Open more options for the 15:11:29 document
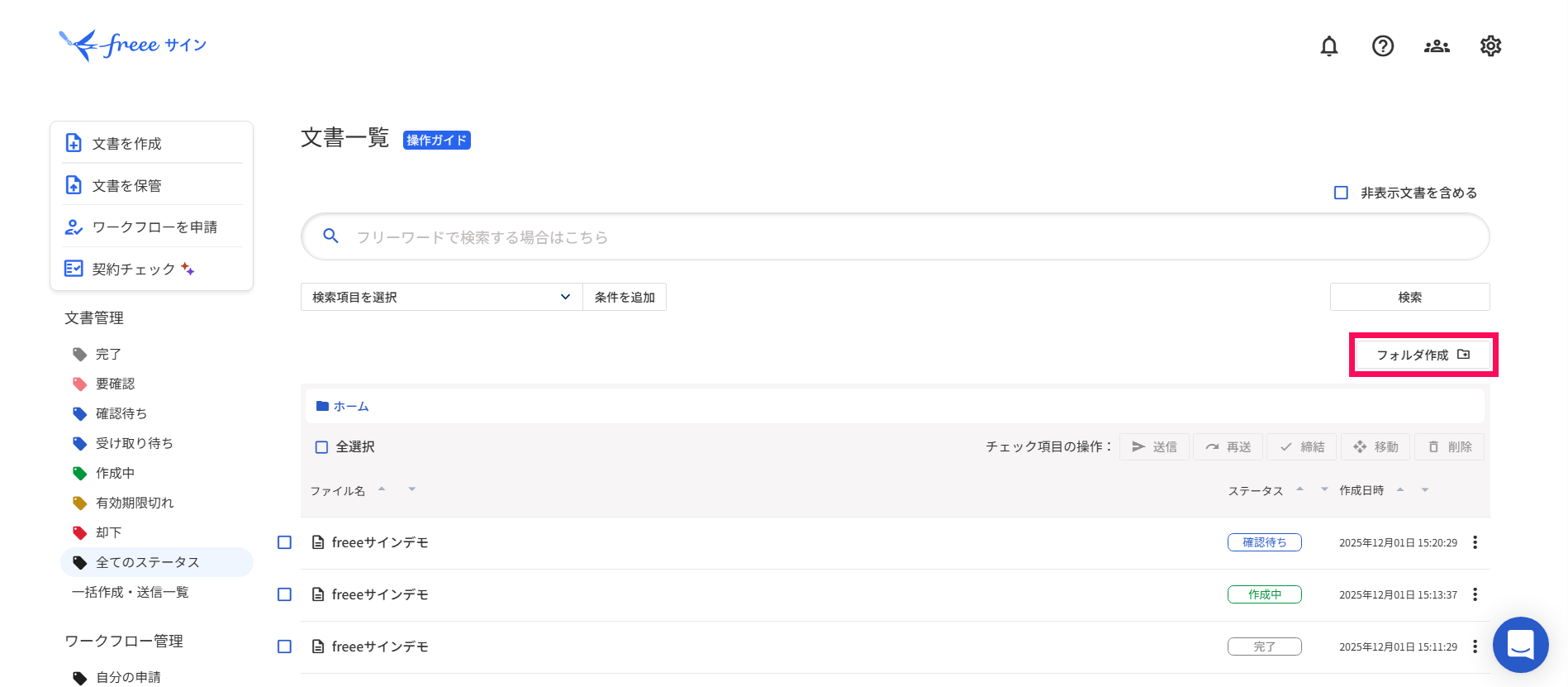This screenshot has height=687, width=1568. point(1475,646)
